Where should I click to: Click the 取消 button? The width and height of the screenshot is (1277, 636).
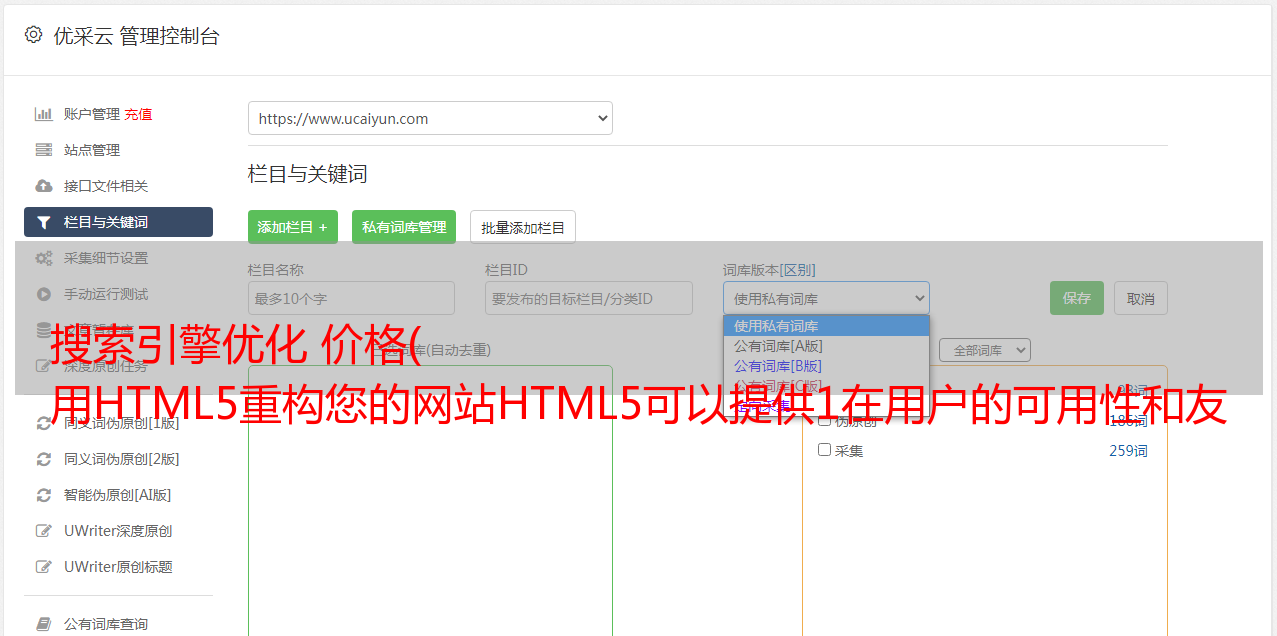(1141, 298)
